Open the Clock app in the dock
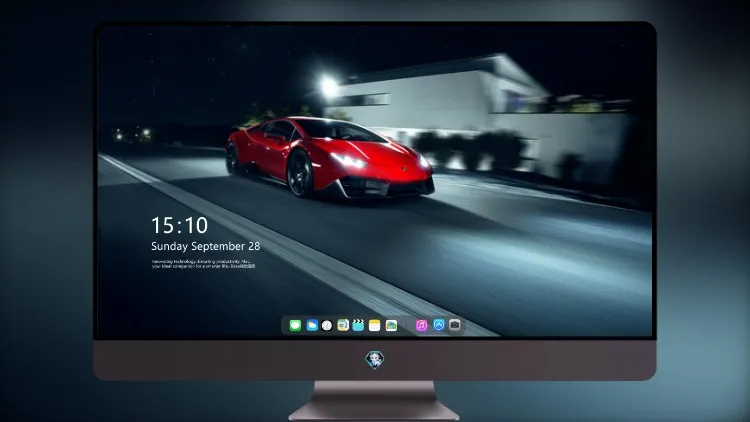Screen dimensions: 750x422 (327, 325)
